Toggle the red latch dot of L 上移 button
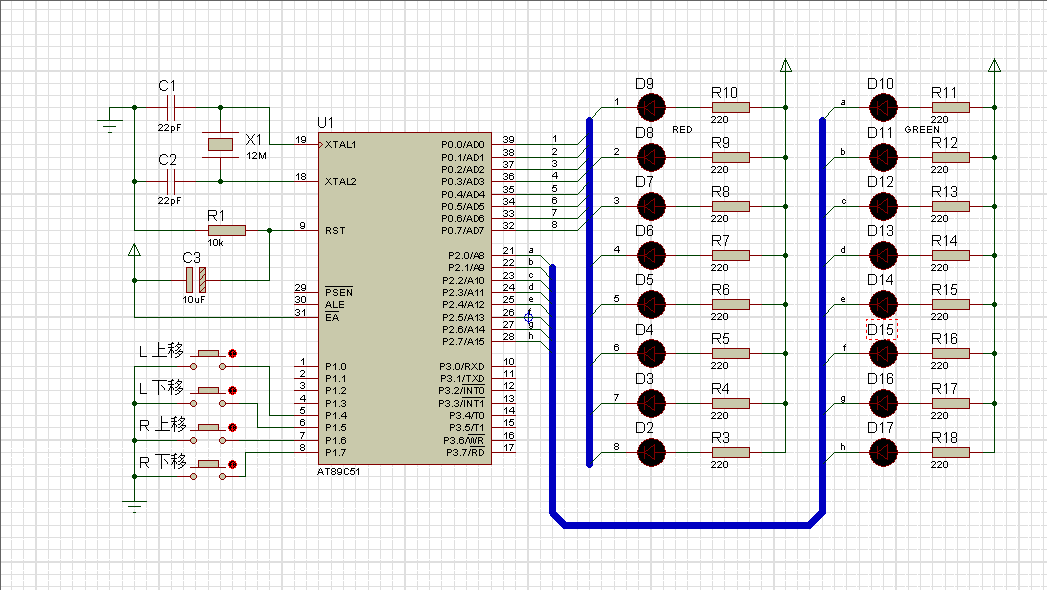 pos(232,354)
